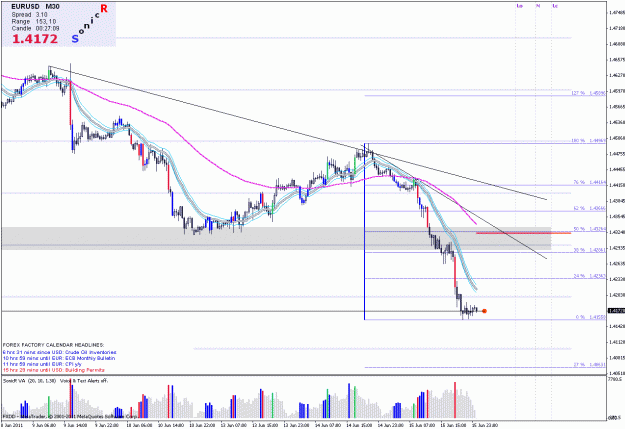625x429 pixels.
Task: Click the 8 Jun 2011 date axis label
Action: 12,425
